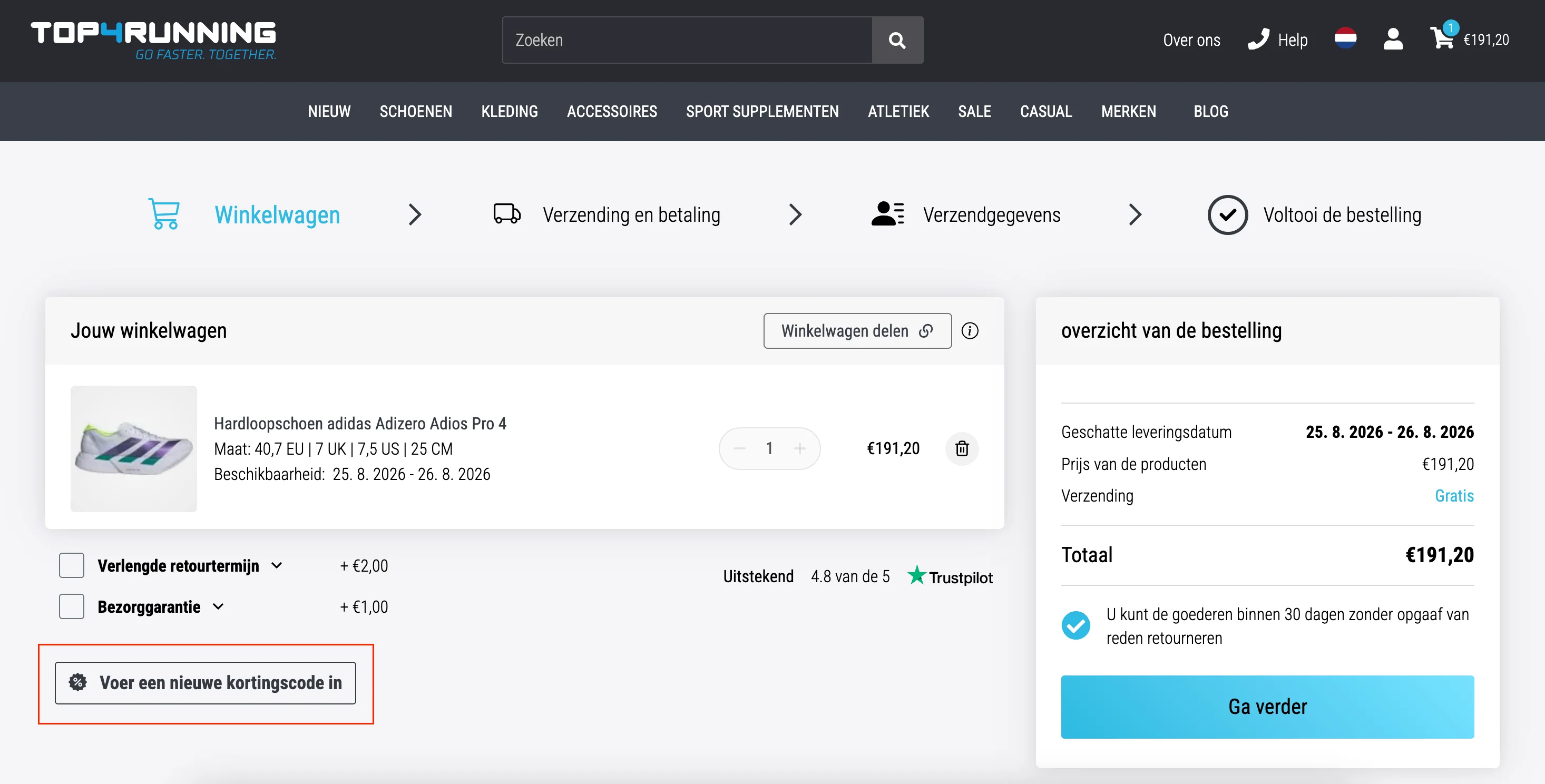Open the phone Help icon
The width and height of the screenshot is (1545, 784).
point(1258,40)
